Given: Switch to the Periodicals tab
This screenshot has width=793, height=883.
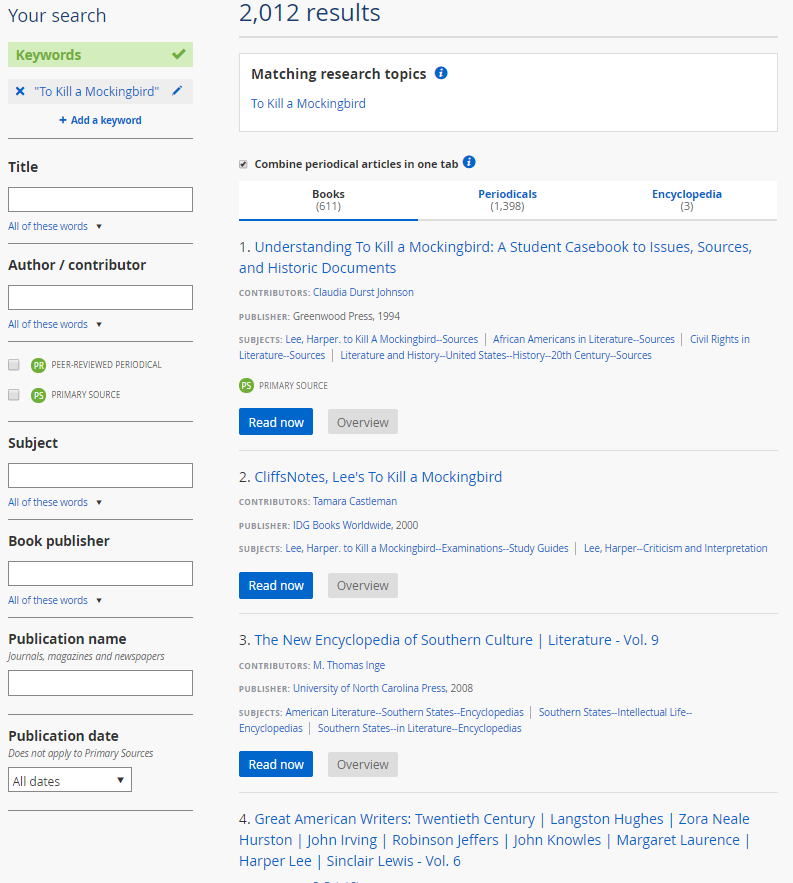Looking at the screenshot, I should point(507,200).
